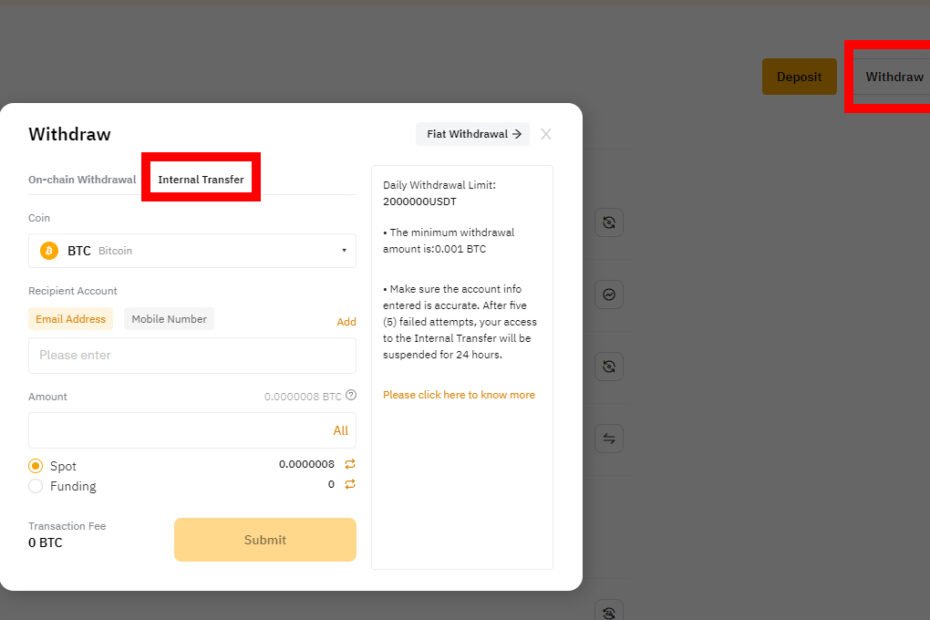Select the Spot radio button
This screenshot has height=620, width=930.
click(x=36, y=466)
